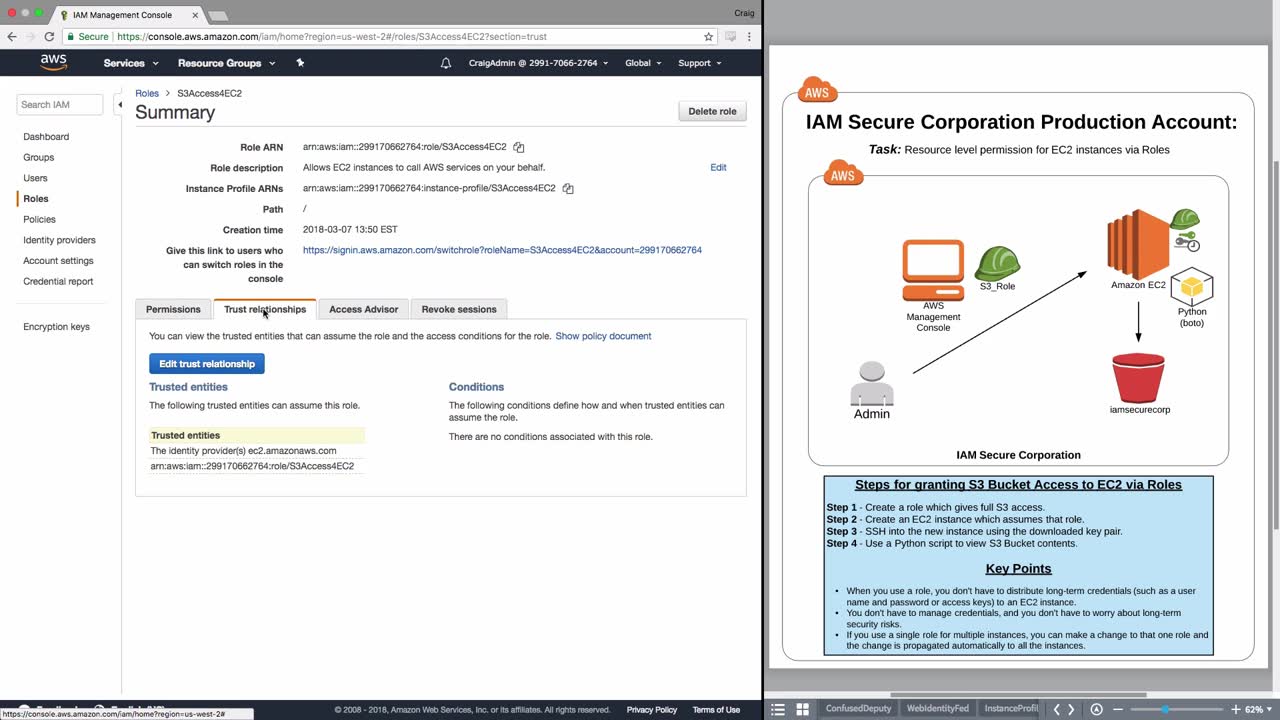Viewport: 1280px width, 720px height.
Task: Open the notifications bell
Action: point(446,63)
